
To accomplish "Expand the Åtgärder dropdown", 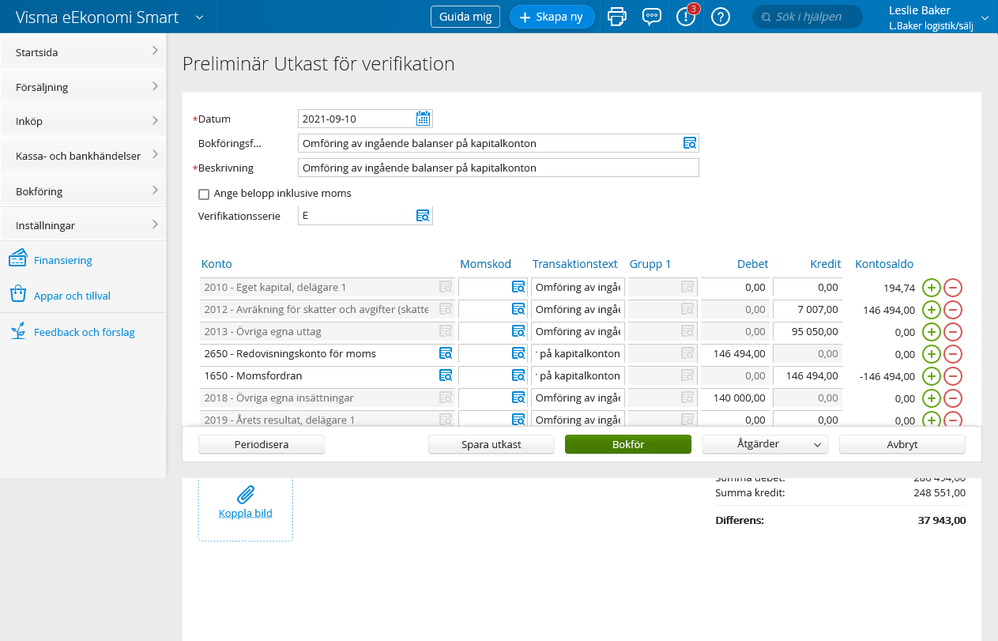I will (x=764, y=443).
